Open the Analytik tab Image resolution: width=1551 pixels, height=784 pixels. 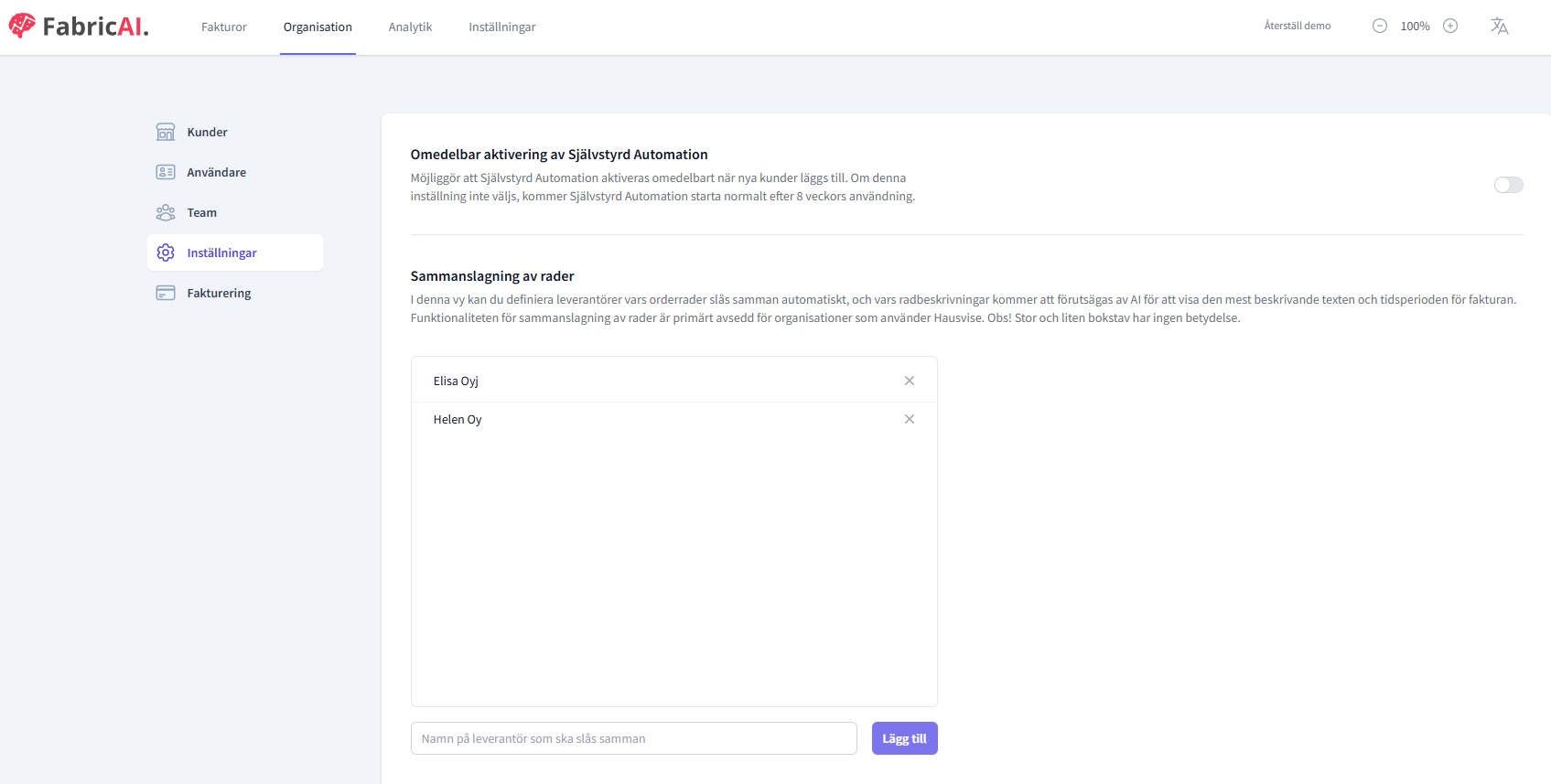click(x=410, y=27)
